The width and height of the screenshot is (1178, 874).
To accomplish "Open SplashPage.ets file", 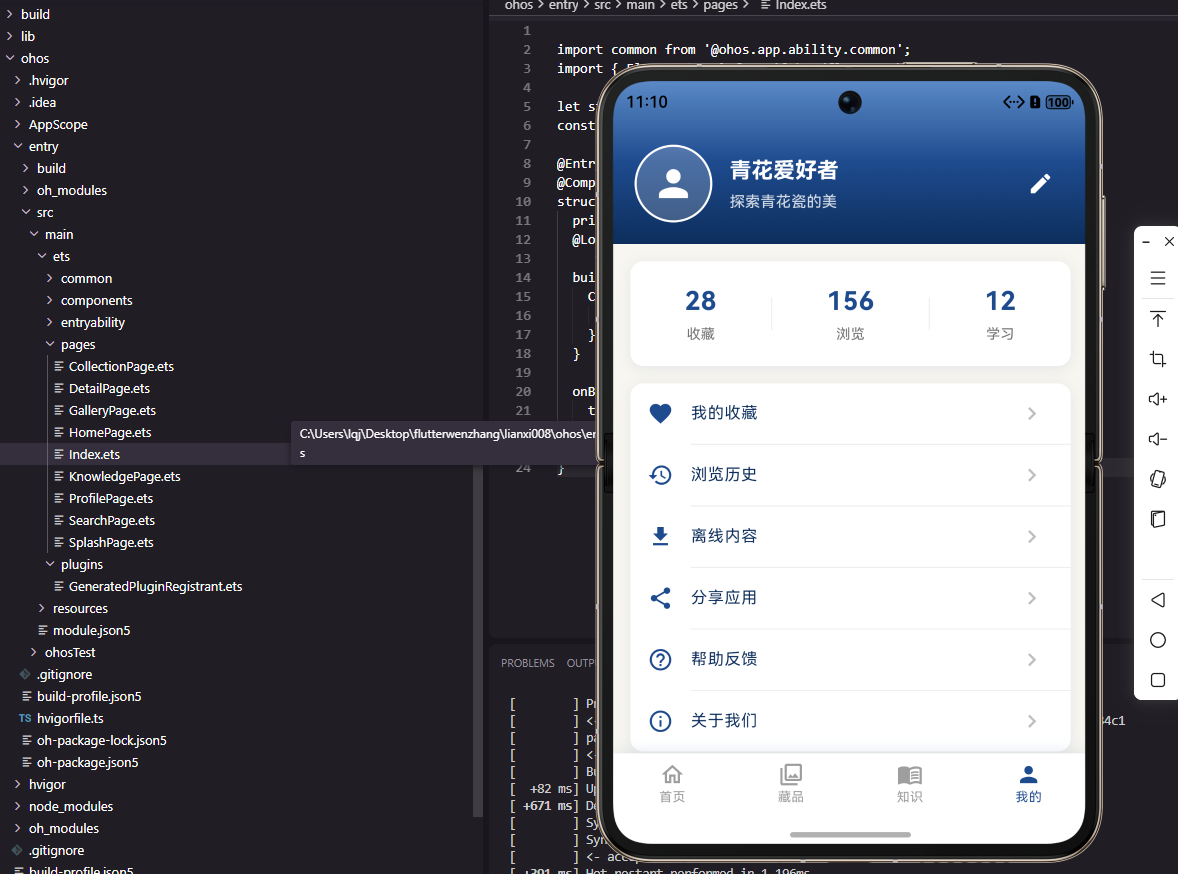I will 110,542.
